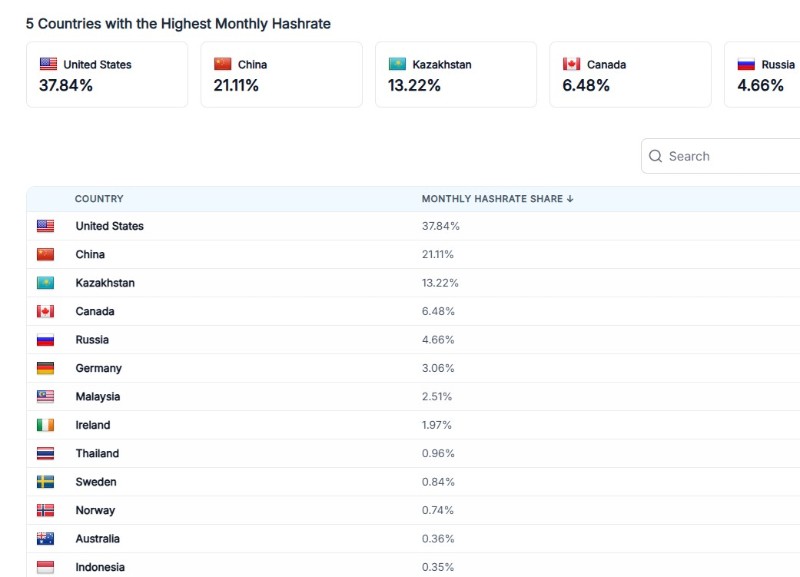Click the 21.11% cell in the China table row
The height and width of the screenshot is (577, 800).
pos(438,254)
